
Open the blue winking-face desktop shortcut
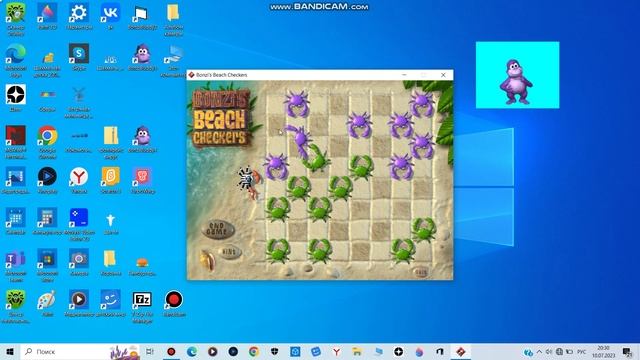point(110,300)
